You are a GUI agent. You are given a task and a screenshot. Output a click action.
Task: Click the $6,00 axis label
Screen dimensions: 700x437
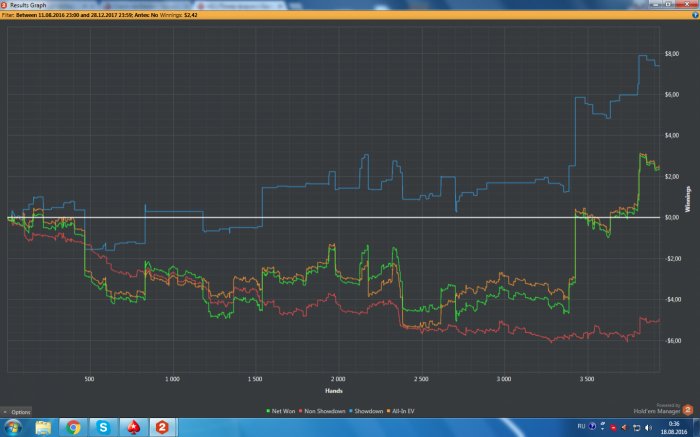[x=671, y=95]
